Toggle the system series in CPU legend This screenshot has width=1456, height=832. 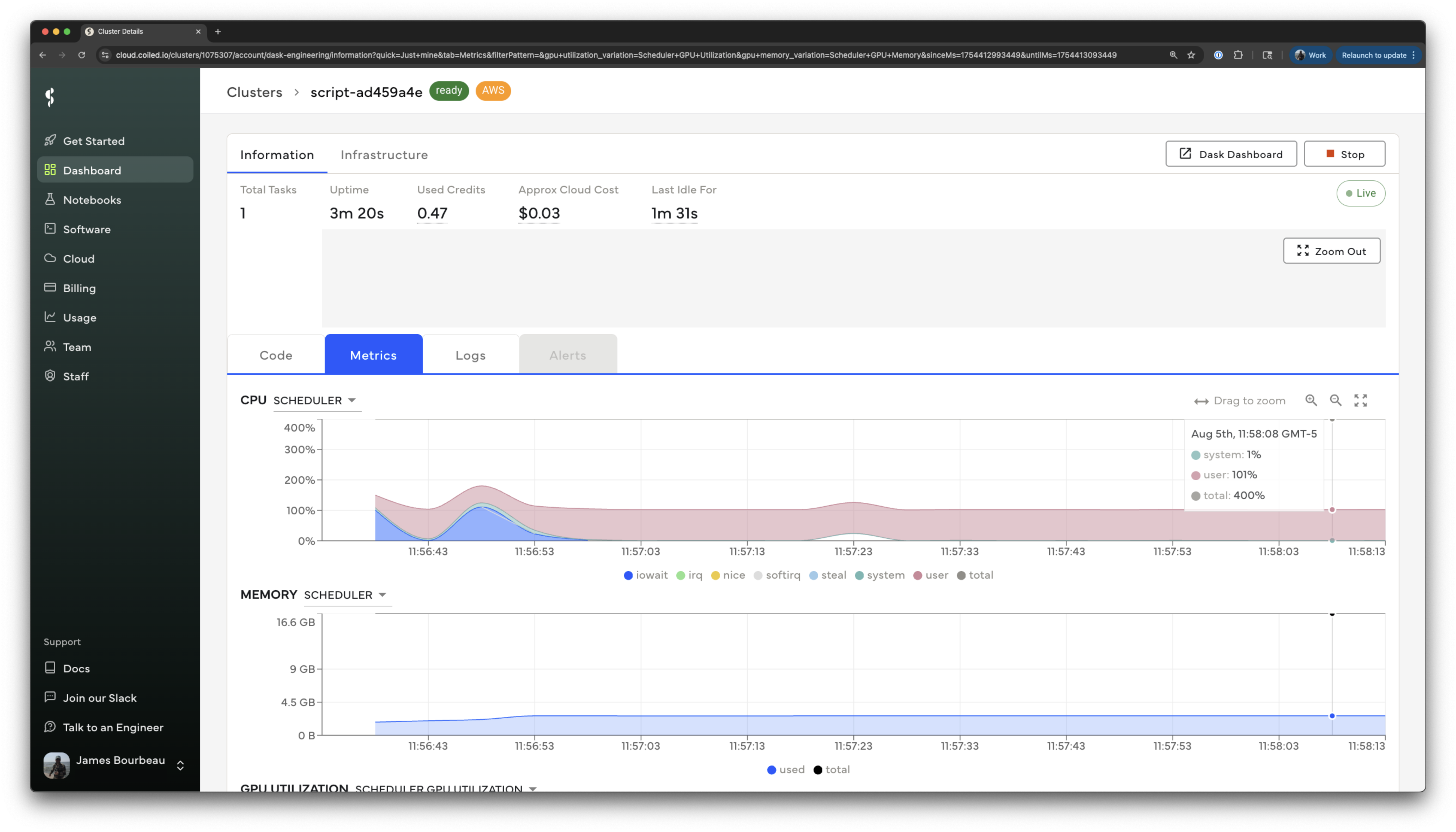coord(880,575)
